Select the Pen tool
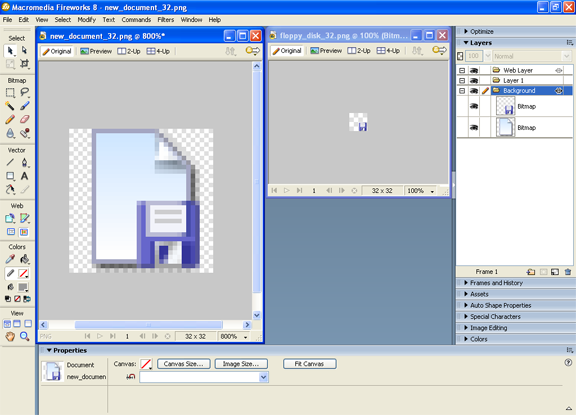 point(24,162)
